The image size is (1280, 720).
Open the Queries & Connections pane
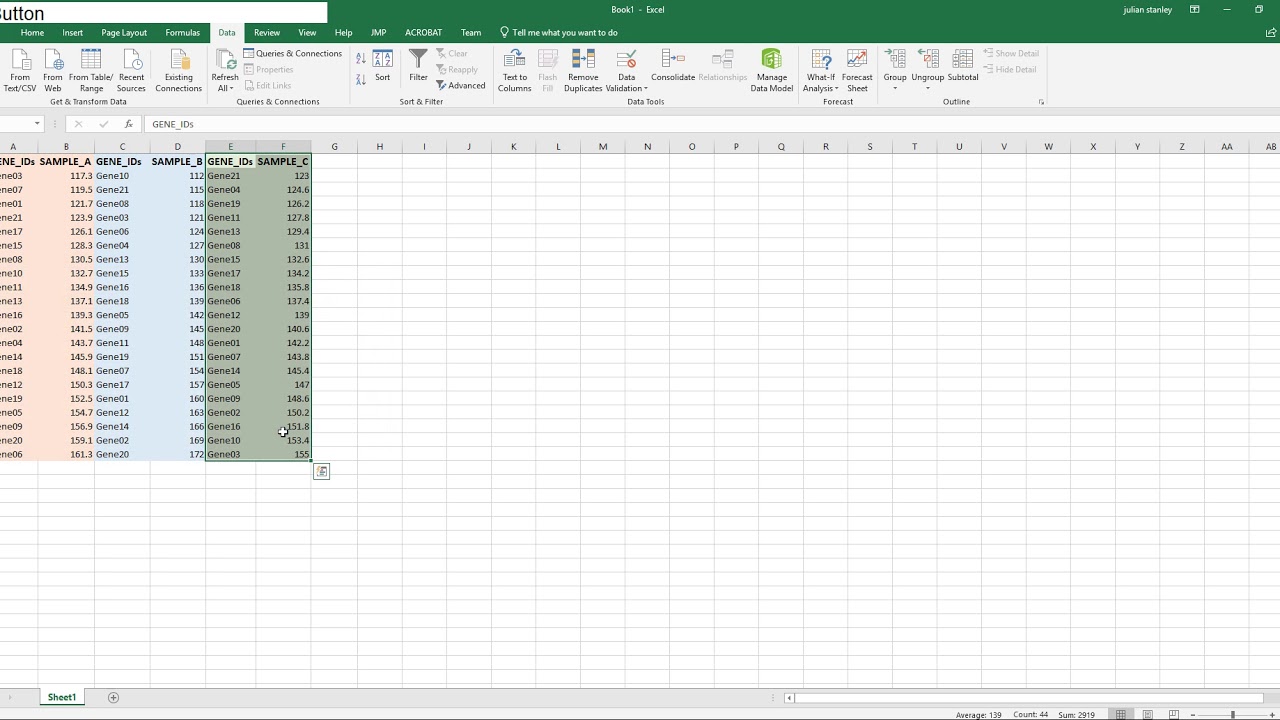point(293,53)
